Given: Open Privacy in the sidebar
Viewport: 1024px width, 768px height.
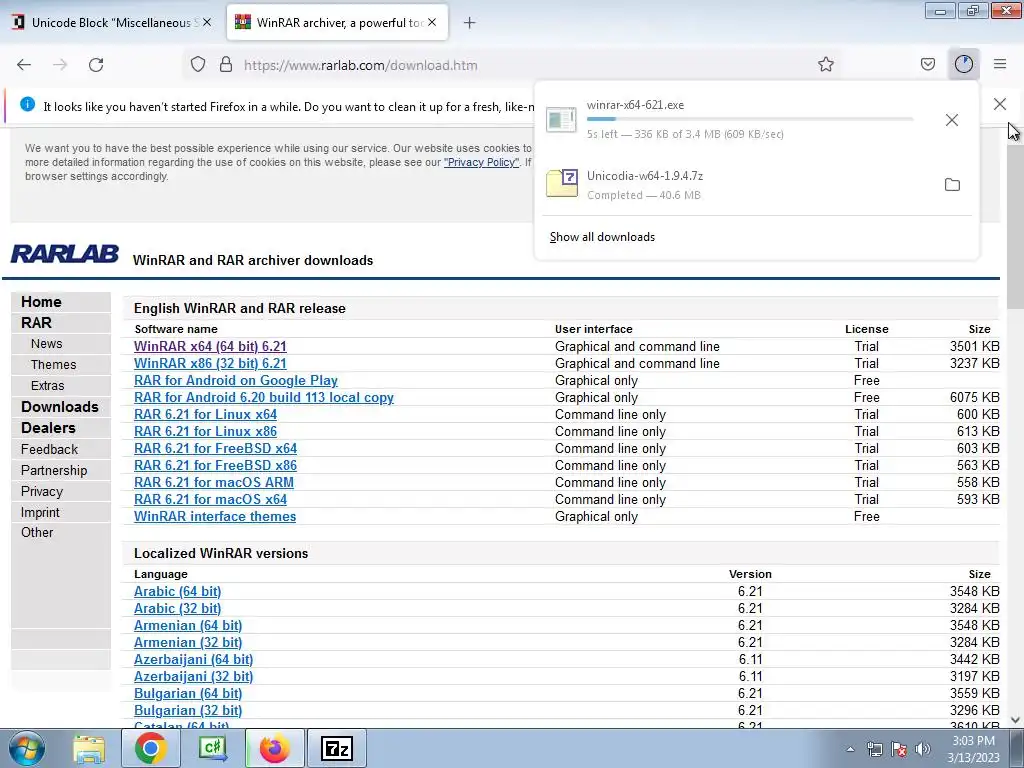Looking at the screenshot, I should pos(42,491).
